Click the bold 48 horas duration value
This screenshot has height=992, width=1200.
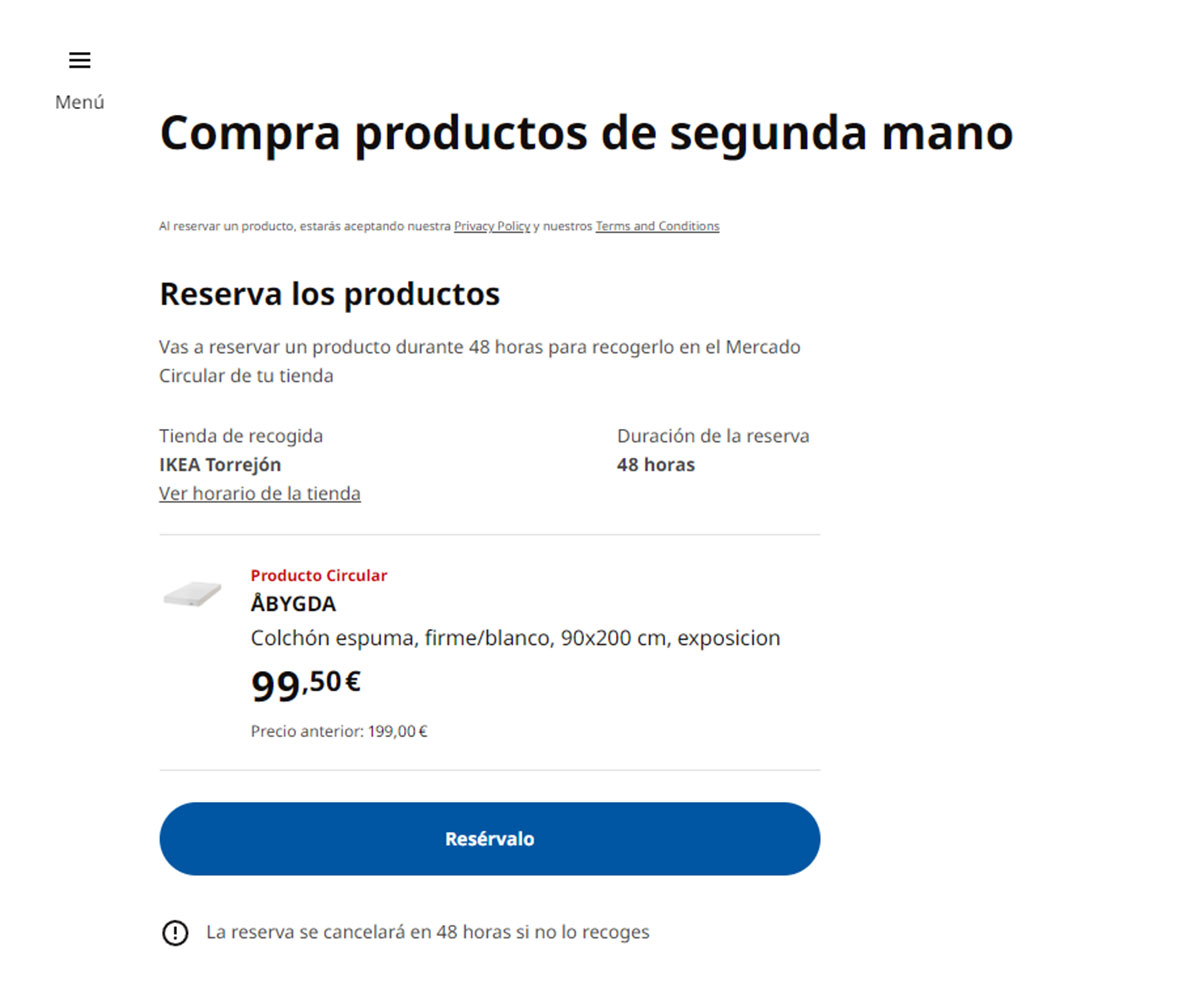pyautogui.click(x=656, y=465)
